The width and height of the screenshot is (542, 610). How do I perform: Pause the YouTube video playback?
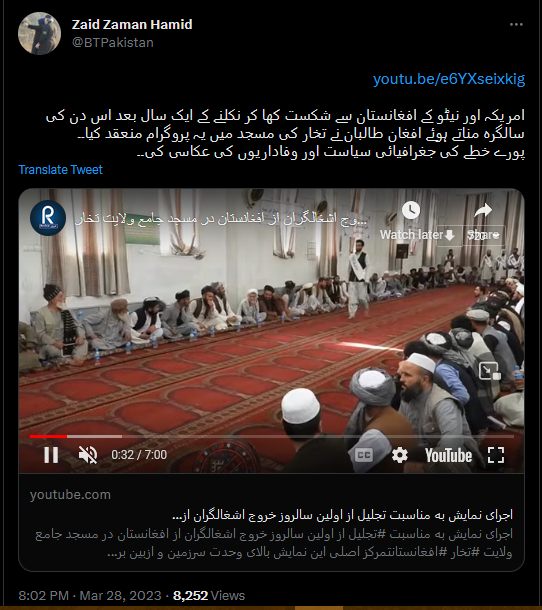(x=51, y=454)
